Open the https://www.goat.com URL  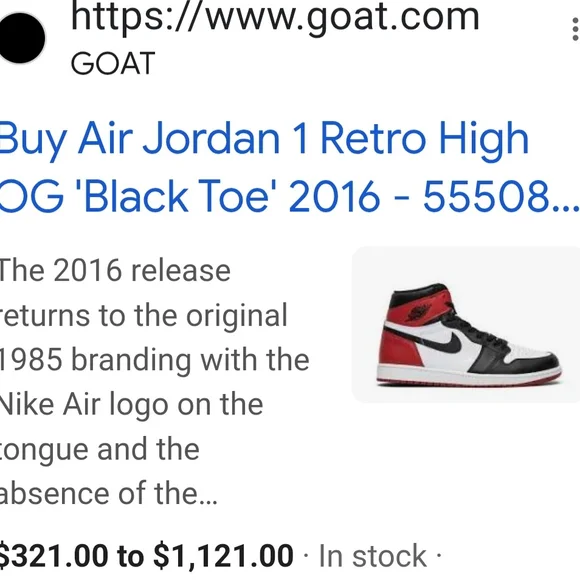(275, 17)
